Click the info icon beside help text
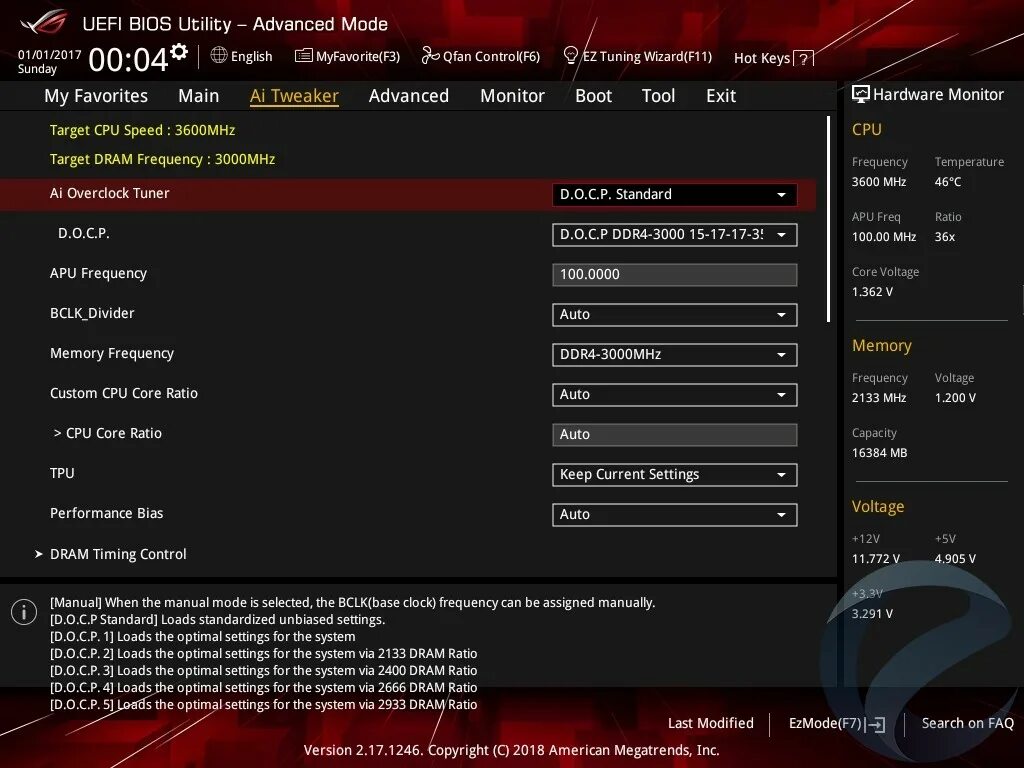The image size is (1024, 768). pyautogui.click(x=24, y=612)
